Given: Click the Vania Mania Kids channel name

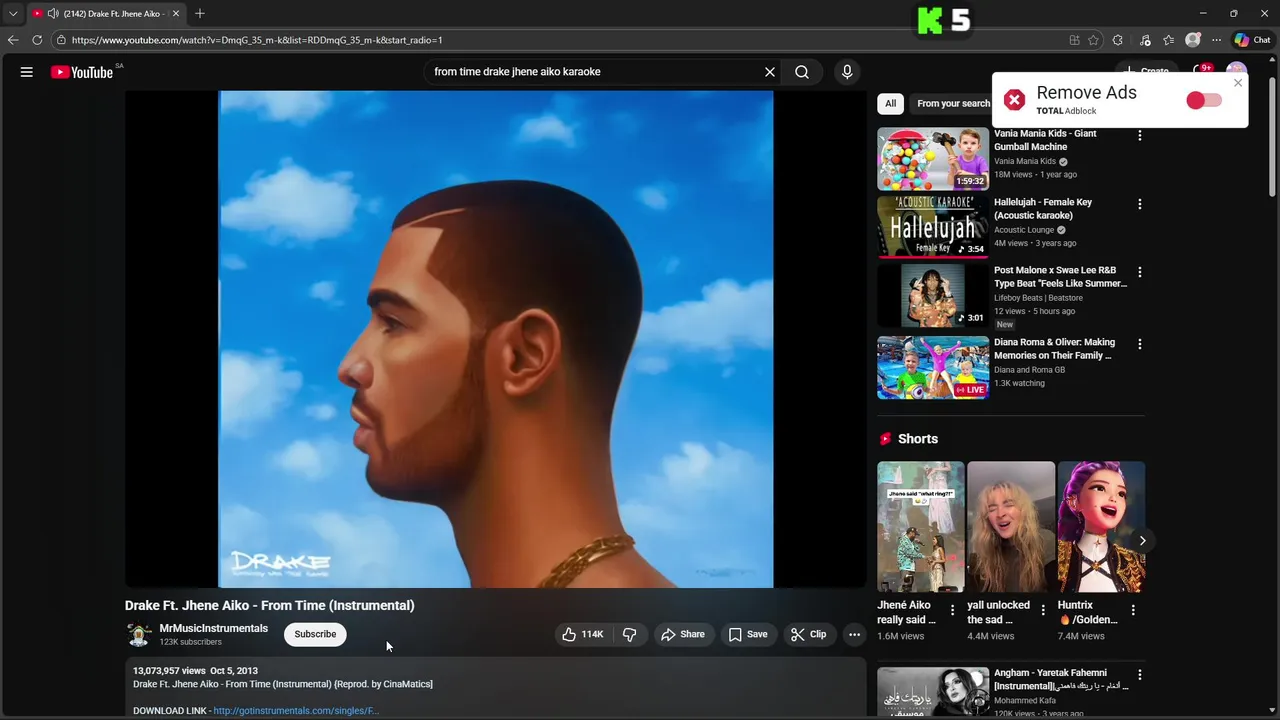Looking at the screenshot, I should pos(1025,161).
